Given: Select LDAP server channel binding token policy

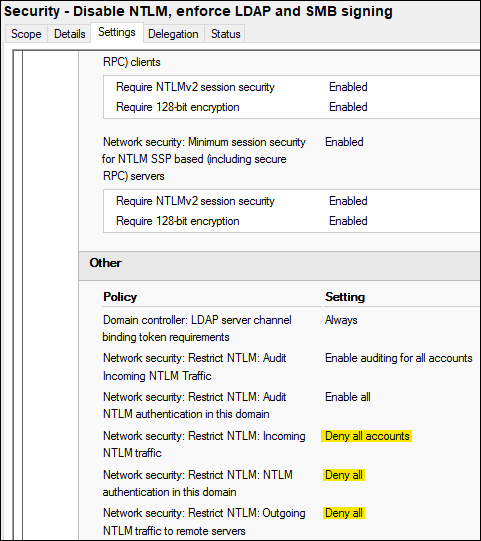Looking at the screenshot, I should click(x=197, y=328).
